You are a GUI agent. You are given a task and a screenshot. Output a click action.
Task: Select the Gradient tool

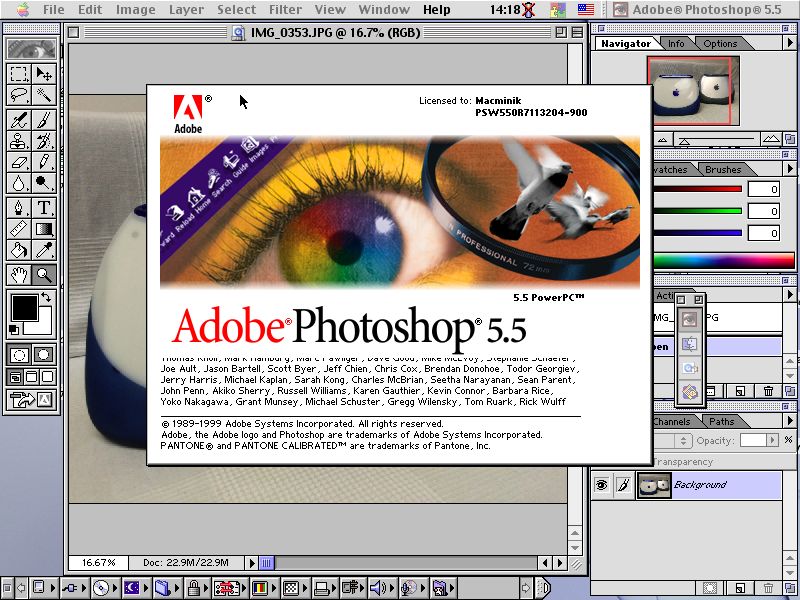coord(44,229)
